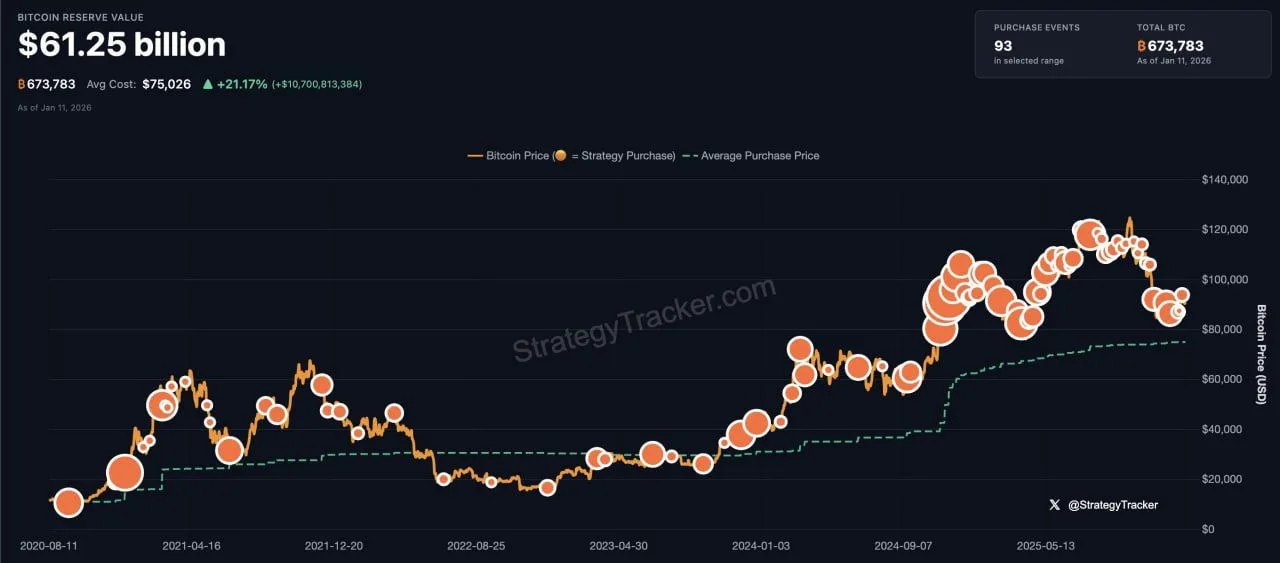Click the orange Bitcoin symbol beside 673,783 top-left
The width and height of the screenshot is (1280, 563).
pos(22,84)
